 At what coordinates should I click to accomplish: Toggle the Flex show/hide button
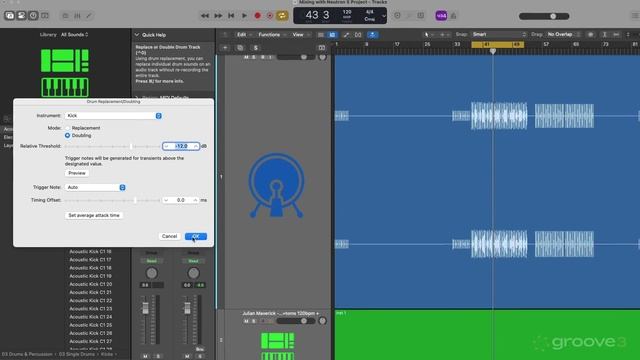[x=358, y=35]
